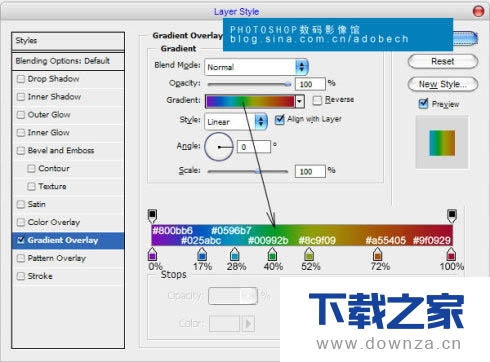
Task: Uncheck Align with Layer
Action: [x=280, y=119]
